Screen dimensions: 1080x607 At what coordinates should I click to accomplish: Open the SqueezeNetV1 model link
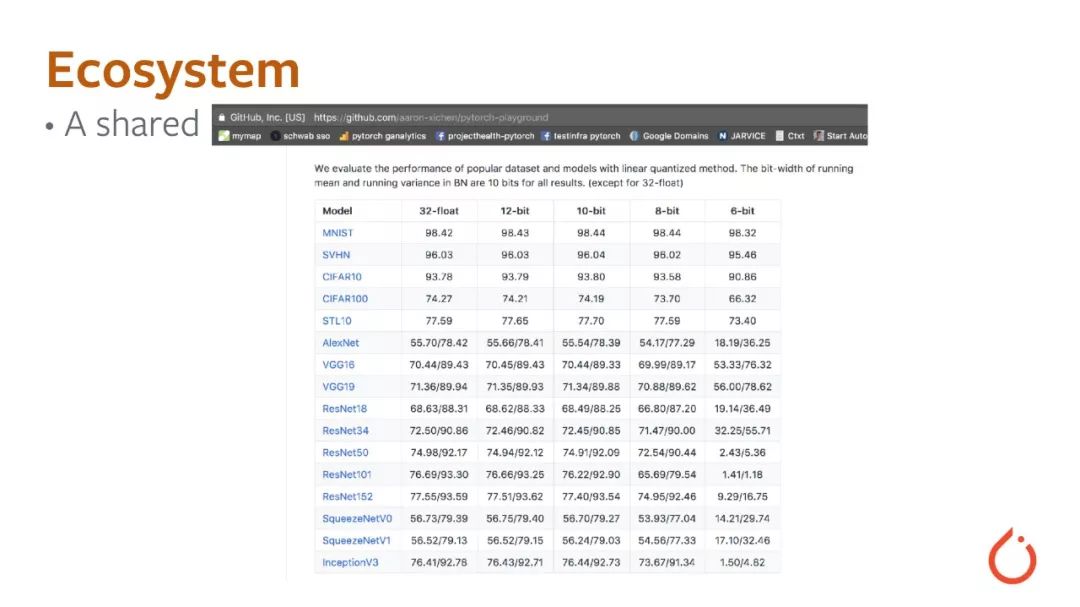356,541
